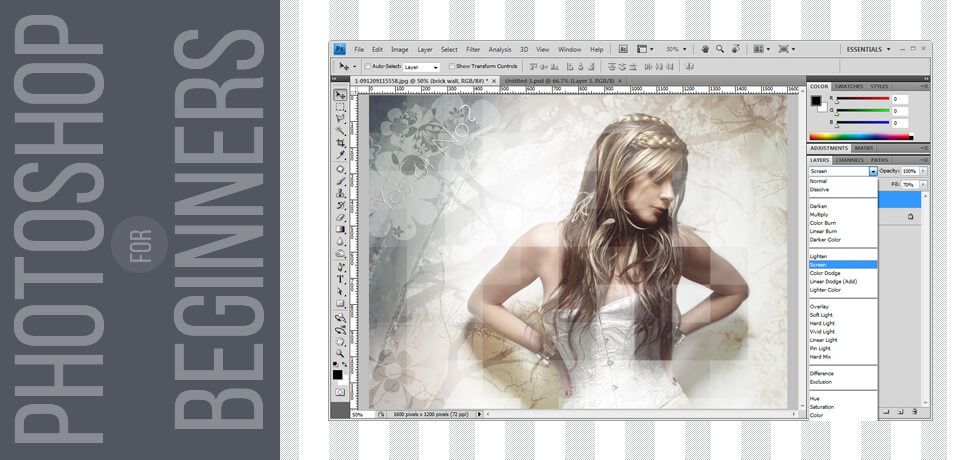This screenshot has height=460, width=975.
Task: Select the Crop tool
Action: [x=340, y=142]
